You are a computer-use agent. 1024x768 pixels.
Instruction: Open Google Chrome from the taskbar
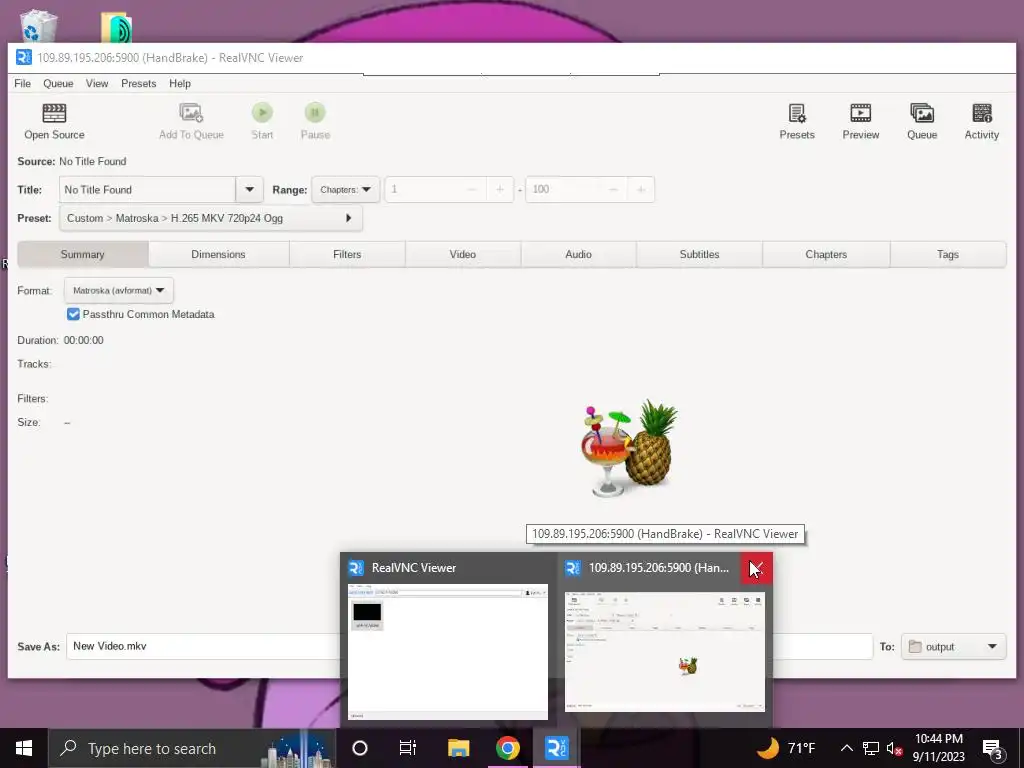tap(507, 748)
